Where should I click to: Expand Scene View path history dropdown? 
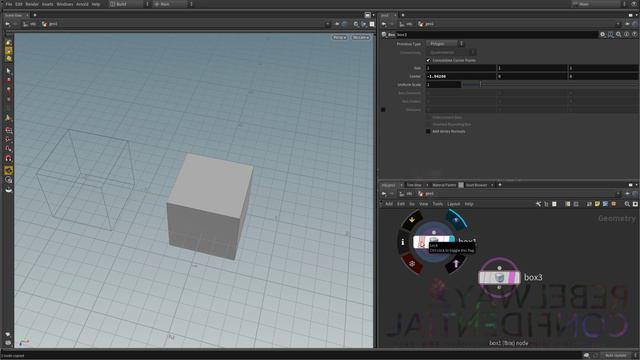(x=327, y=24)
